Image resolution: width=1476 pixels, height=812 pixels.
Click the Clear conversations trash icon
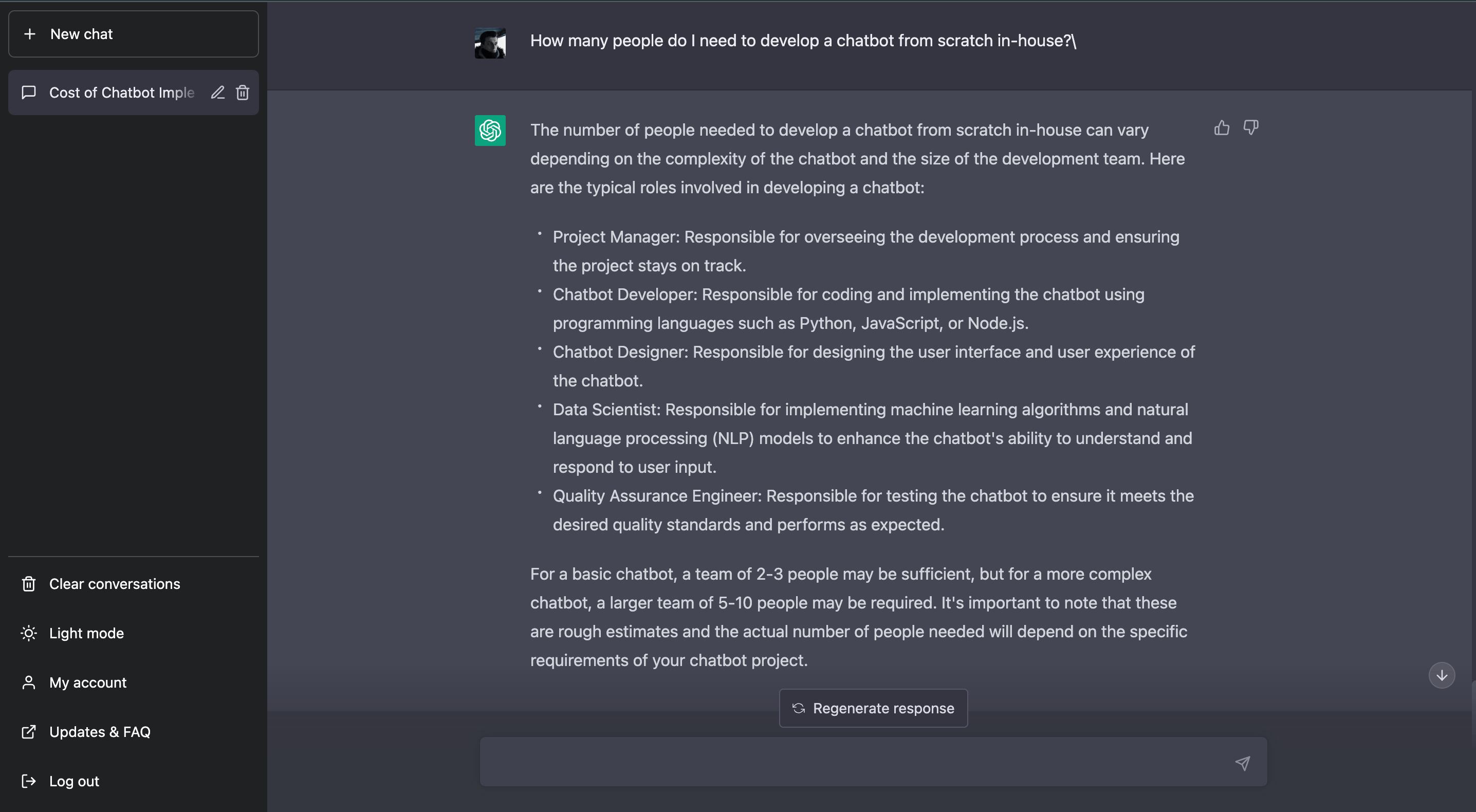(29, 583)
